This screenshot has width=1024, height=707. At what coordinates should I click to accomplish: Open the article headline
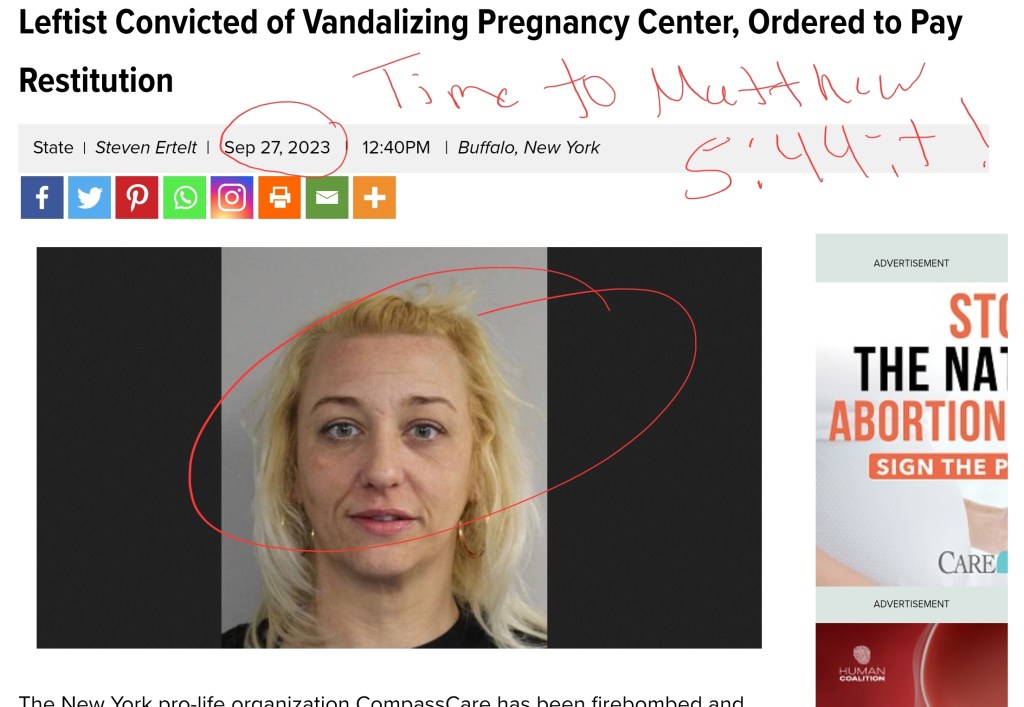point(490,51)
